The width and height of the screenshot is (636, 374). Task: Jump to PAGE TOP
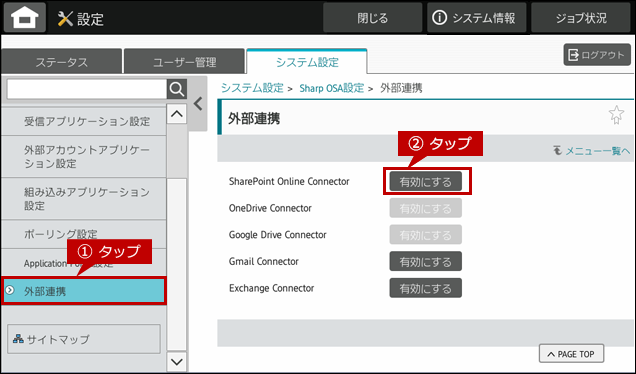point(571,354)
